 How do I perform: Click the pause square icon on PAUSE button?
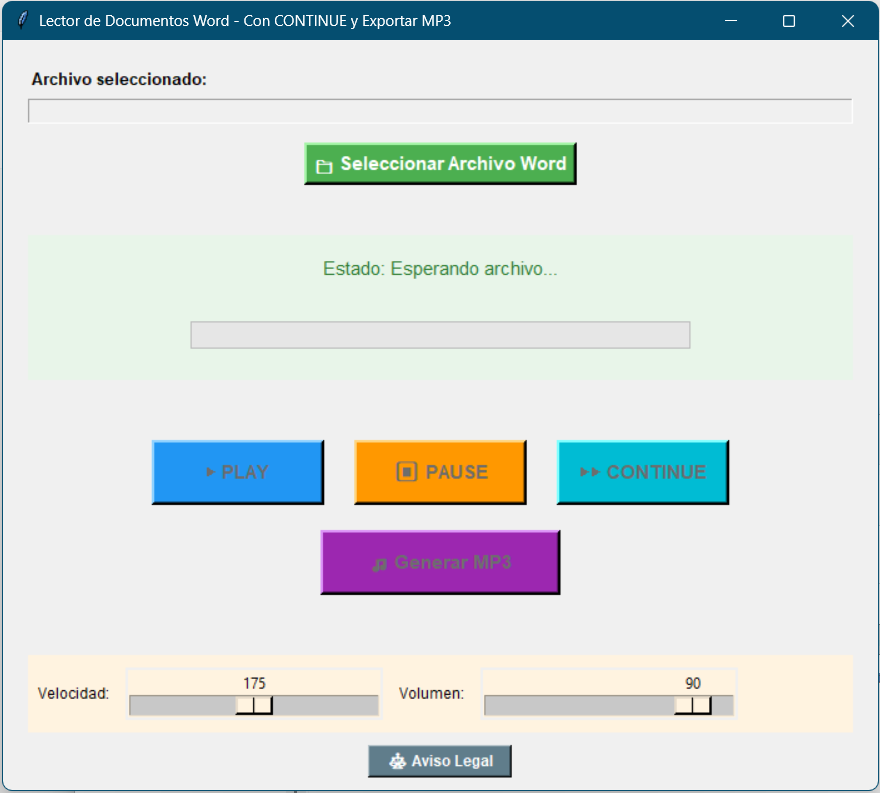pyautogui.click(x=407, y=471)
